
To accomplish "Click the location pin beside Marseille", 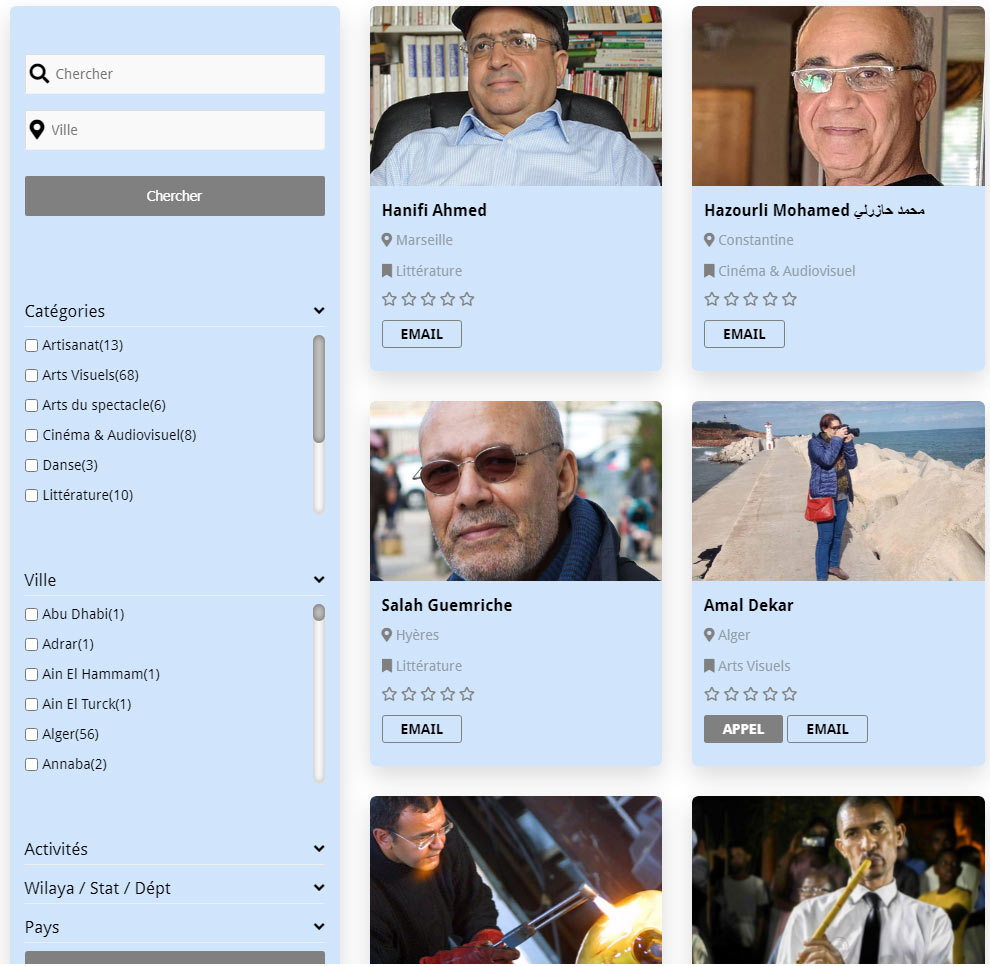I will tap(387, 240).
